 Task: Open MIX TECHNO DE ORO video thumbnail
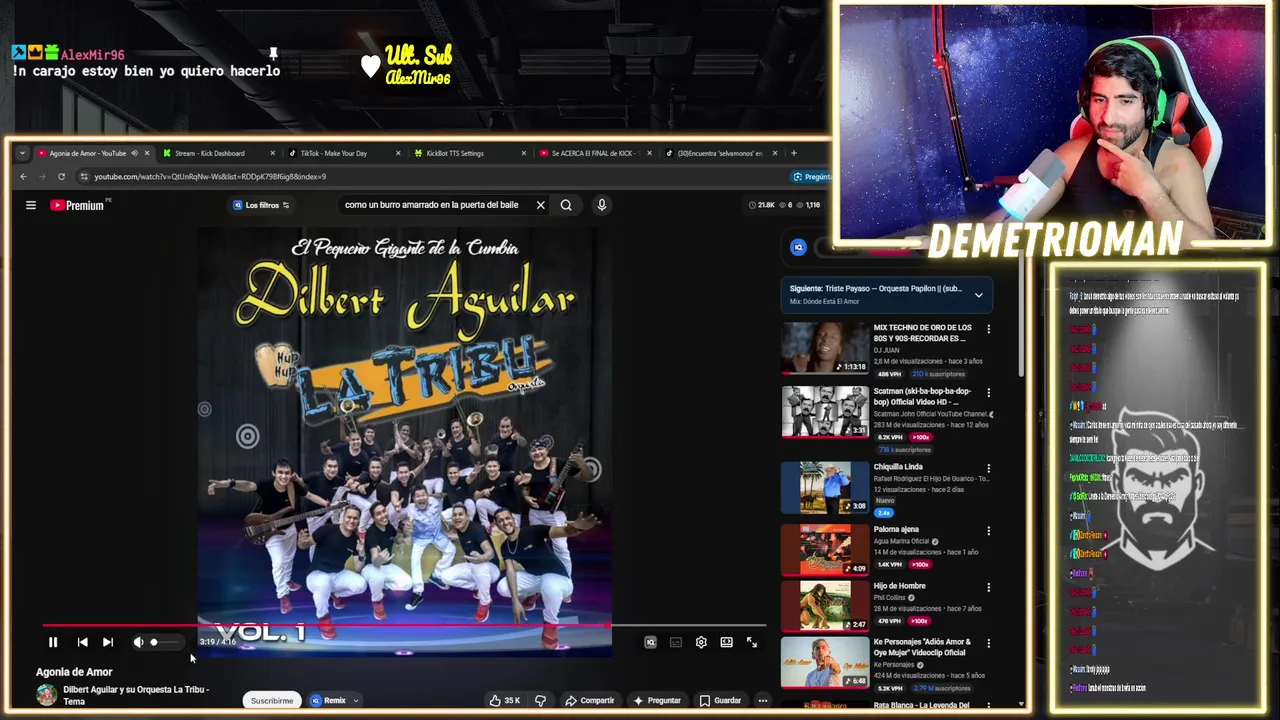pyautogui.click(x=825, y=347)
